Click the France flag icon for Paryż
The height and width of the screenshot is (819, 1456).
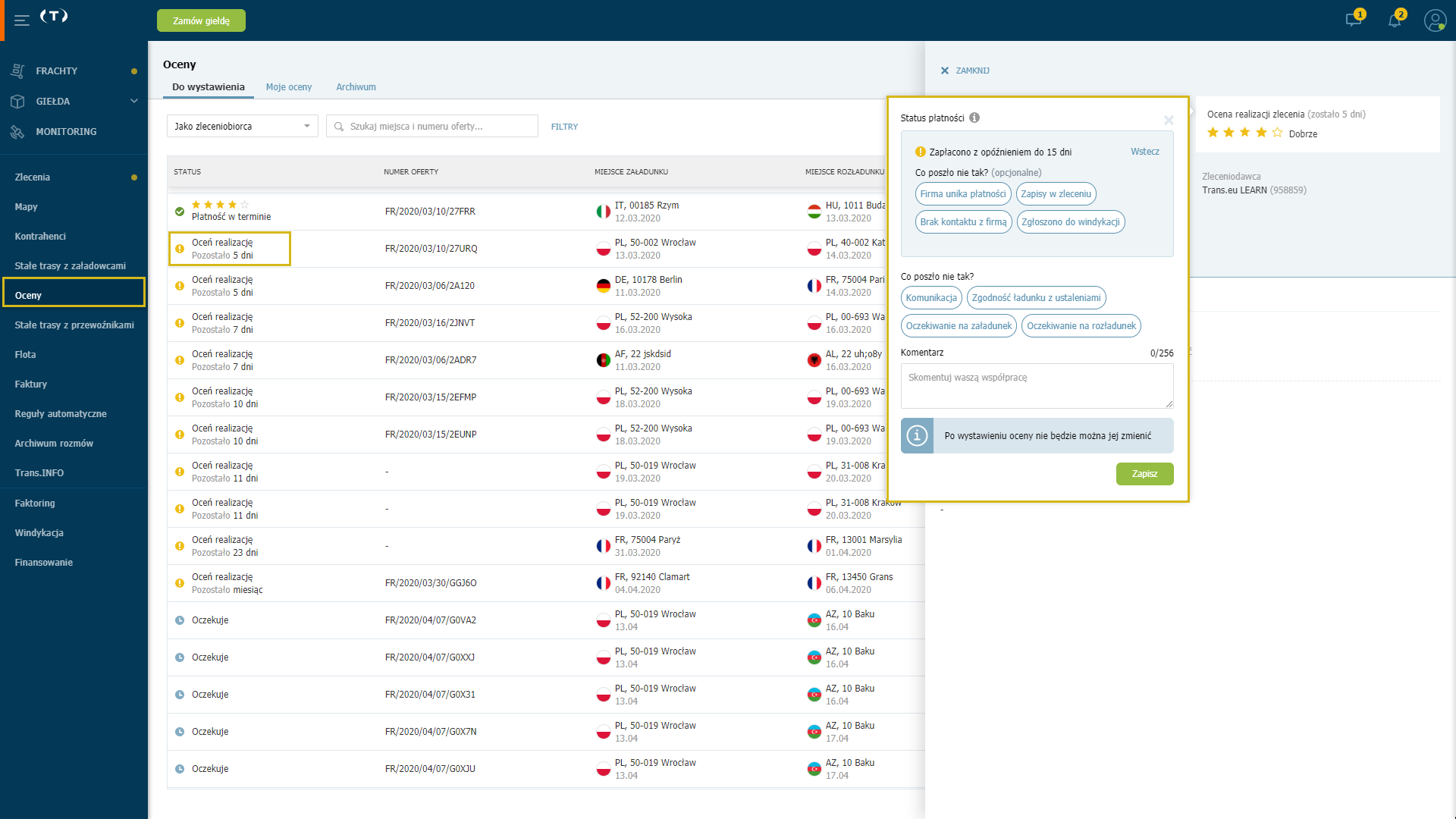pyautogui.click(x=604, y=546)
